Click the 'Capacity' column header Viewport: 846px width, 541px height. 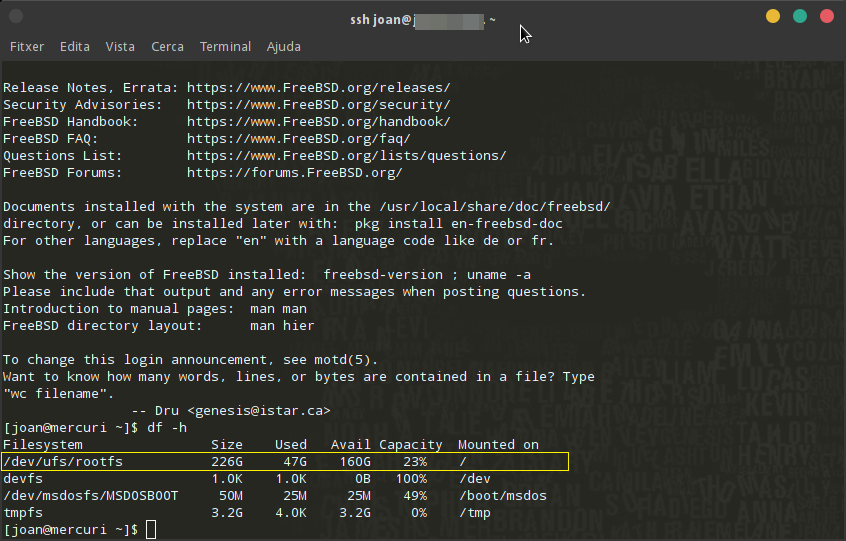tap(410, 445)
